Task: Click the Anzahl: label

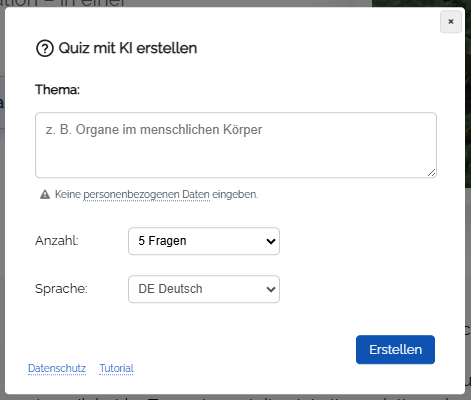Action: [57, 241]
